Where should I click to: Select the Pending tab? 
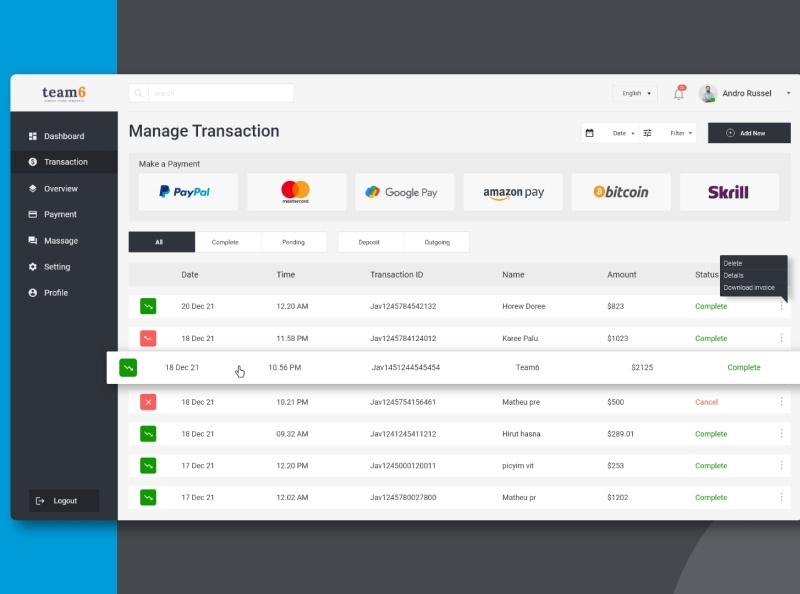294,241
